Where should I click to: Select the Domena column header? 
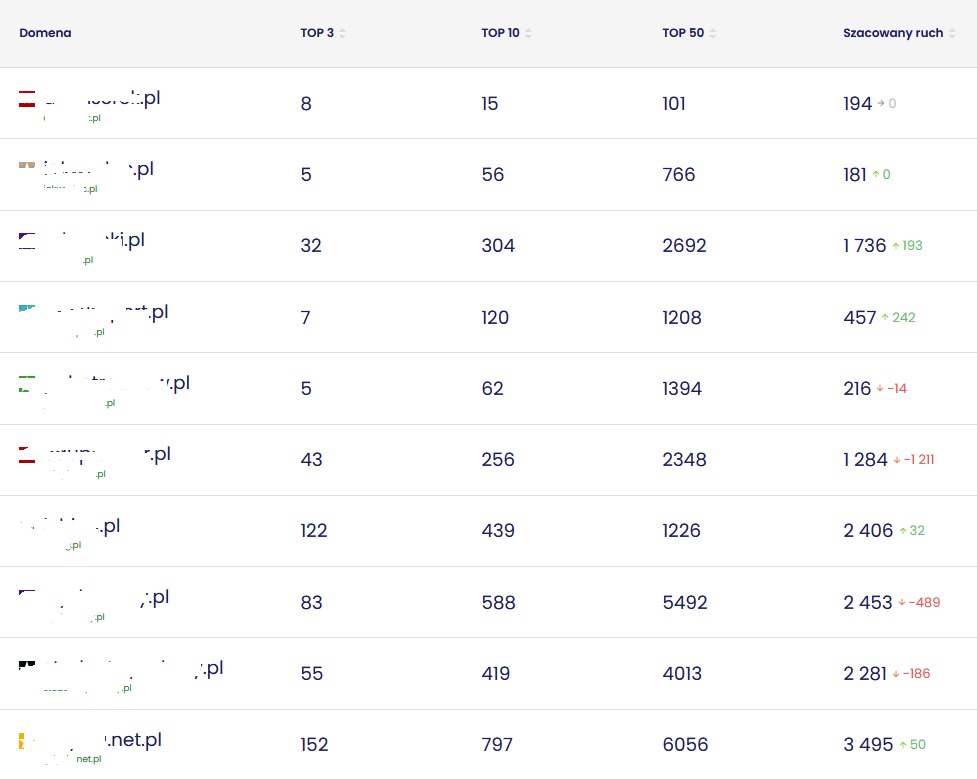pyautogui.click(x=45, y=33)
